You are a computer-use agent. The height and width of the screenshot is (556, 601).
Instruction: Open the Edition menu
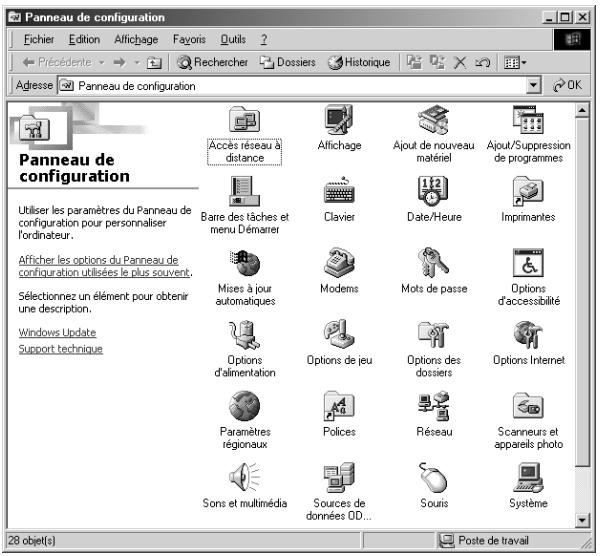84,39
